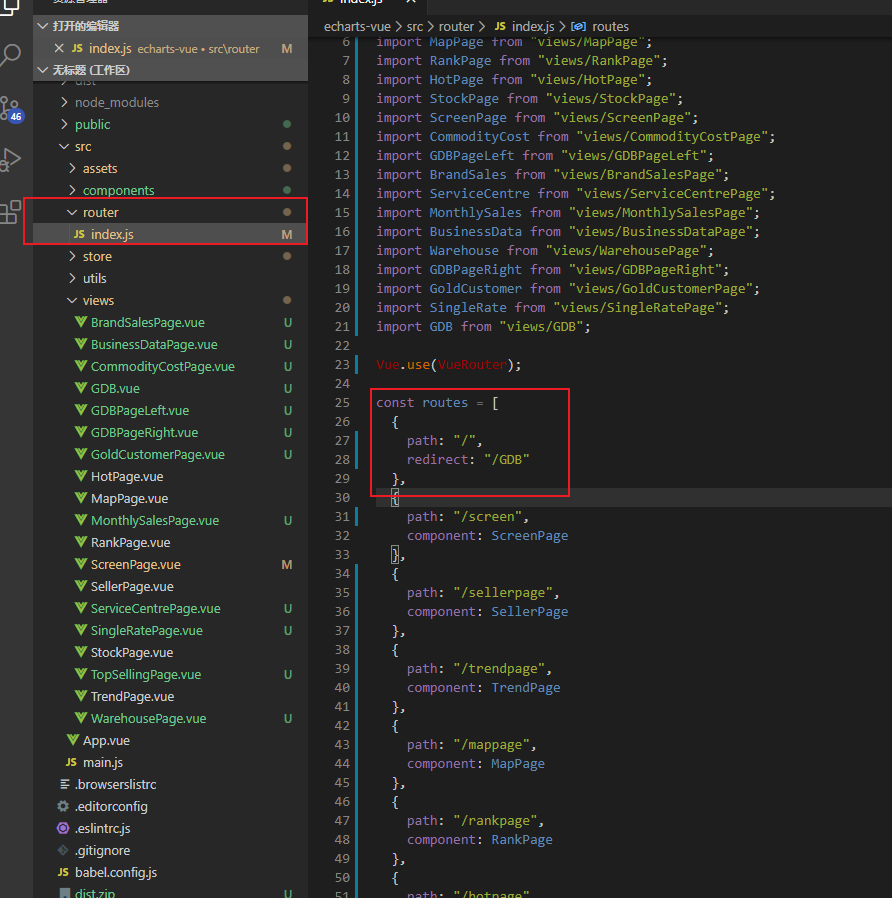The width and height of the screenshot is (892, 898).
Task: Open main.js file
Action: pyautogui.click(x=170, y=762)
